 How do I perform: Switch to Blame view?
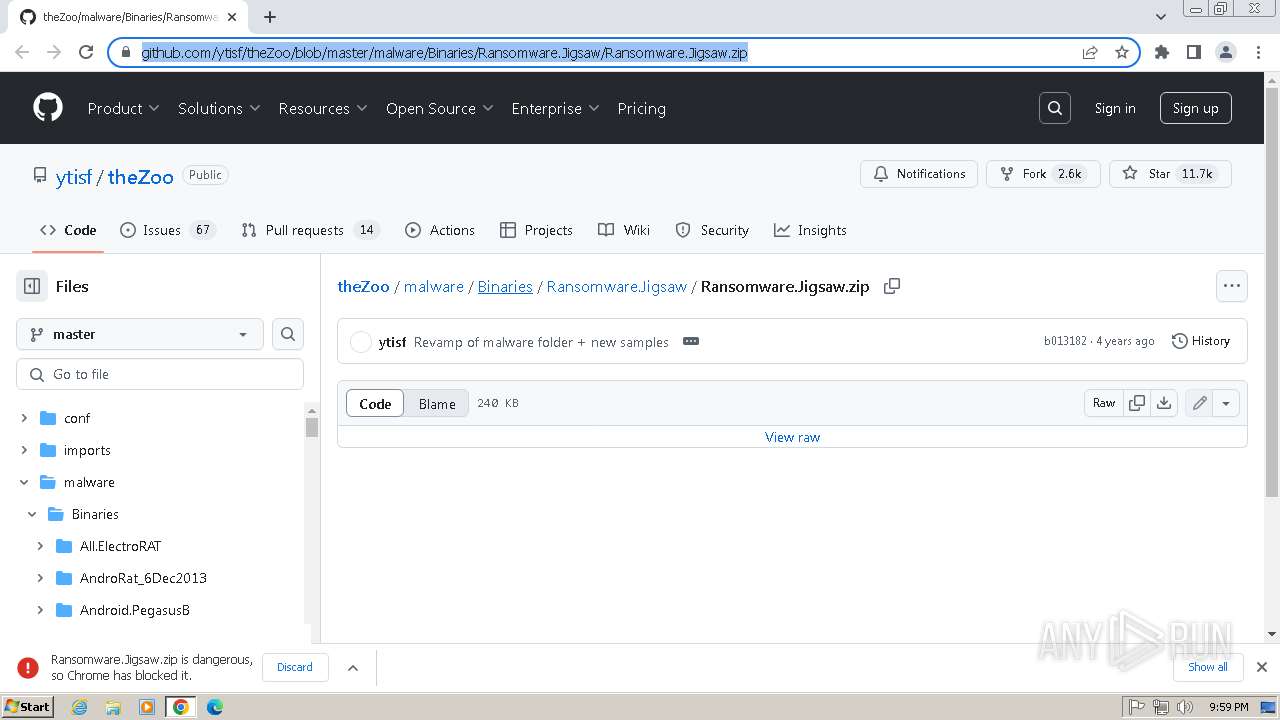tap(437, 403)
